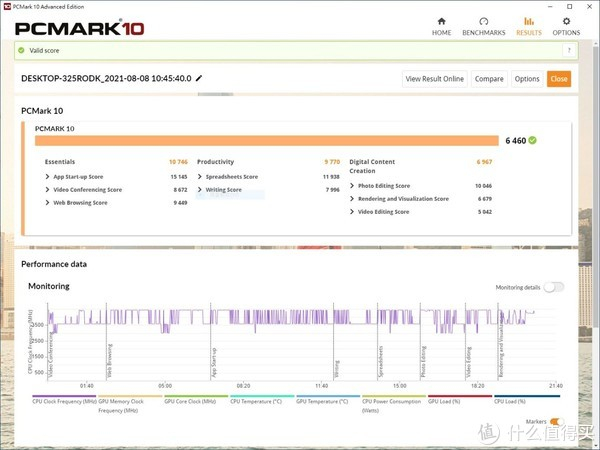The image size is (600, 450).
Task: Click CPU Load legend entry
Action: coord(527,399)
